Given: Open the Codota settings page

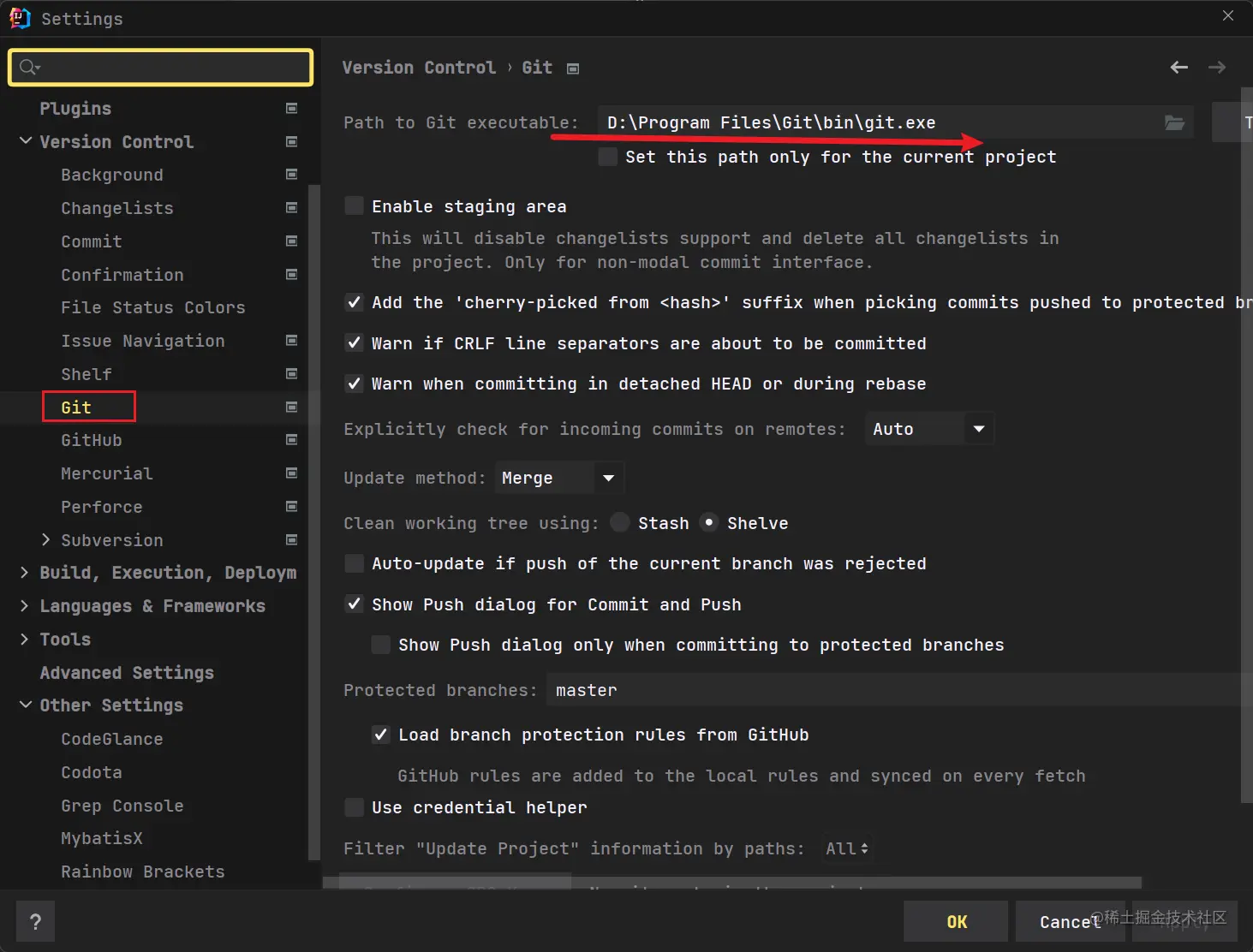Looking at the screenshot, I should coord(92,772).
